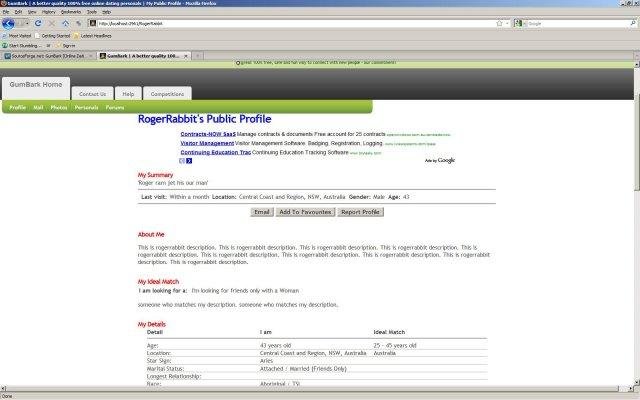Click the My Details heading
The height and width of the screenshot is (400, 640).
coord(151,324)
